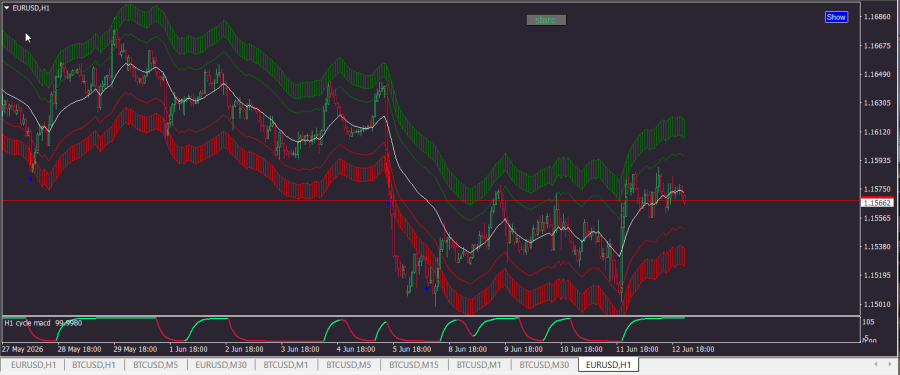Click the 1.16305 price scale value

tap(877, 103)
